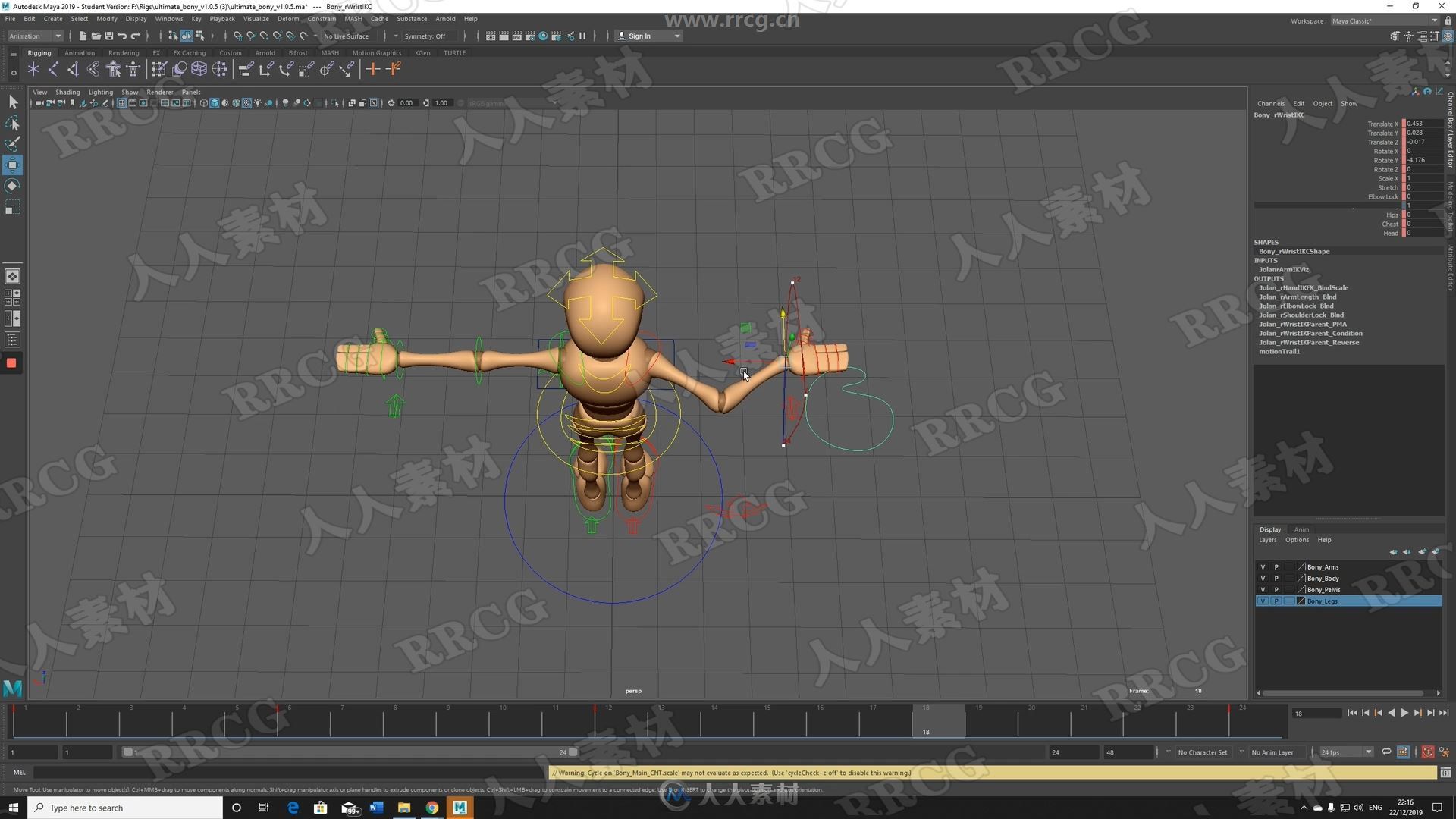Create a new empty display layer icon
Viewport: 1456px width, 819px height.
(x=1422, y=552)
